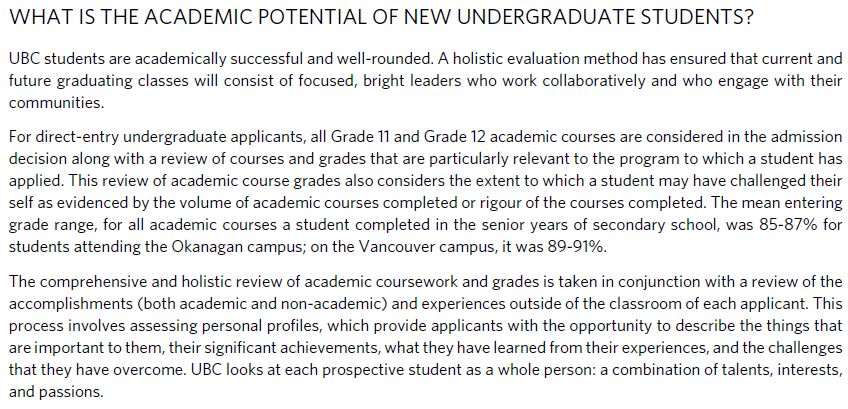Click the final words 'and passions.'
The image size is (848, 409).
pyautogui.click(x=56, y=392)
